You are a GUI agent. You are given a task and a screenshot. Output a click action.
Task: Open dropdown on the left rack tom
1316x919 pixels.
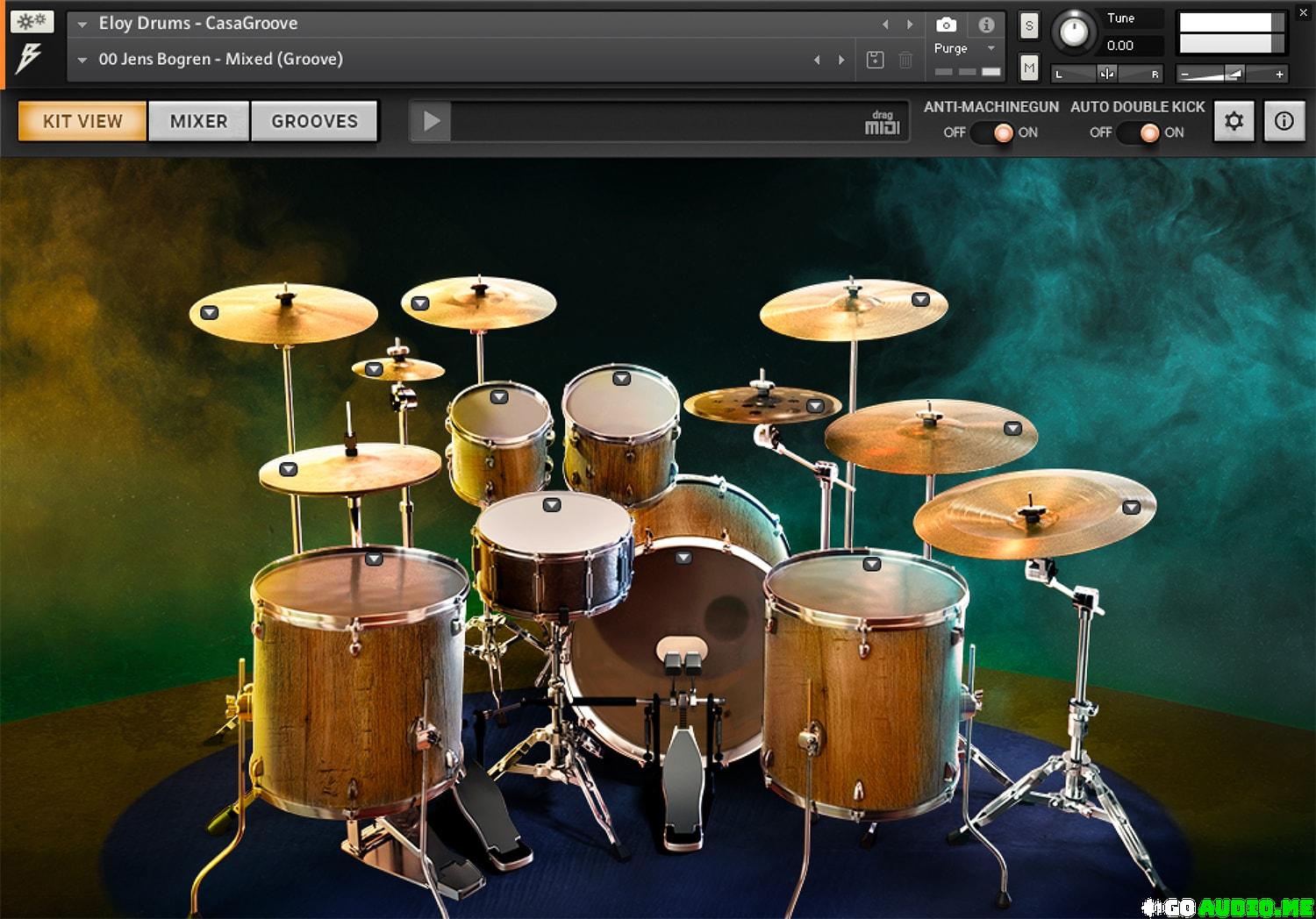tap(499, 396)
